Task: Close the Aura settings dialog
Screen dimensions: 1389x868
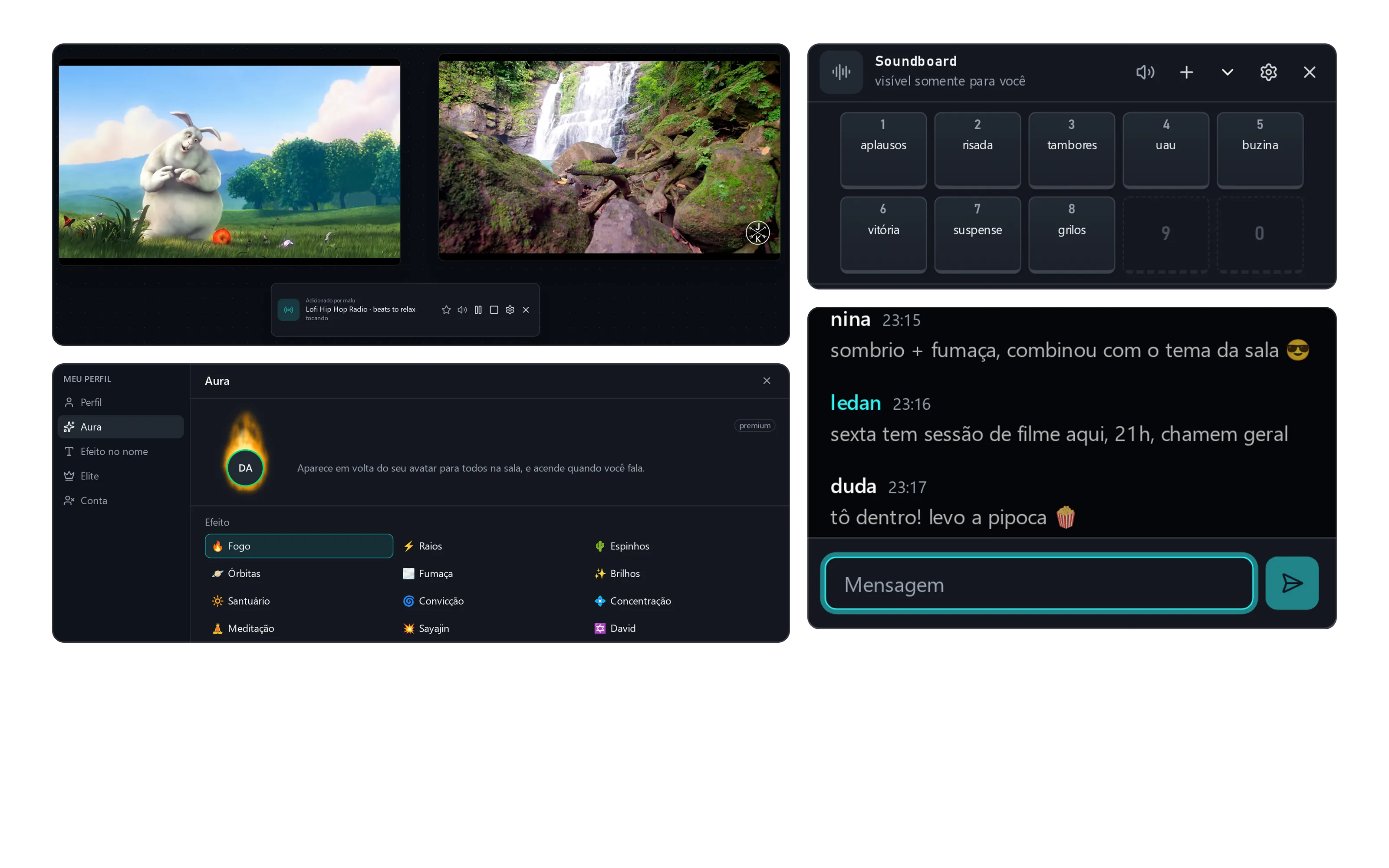Action: pos(766,381)
